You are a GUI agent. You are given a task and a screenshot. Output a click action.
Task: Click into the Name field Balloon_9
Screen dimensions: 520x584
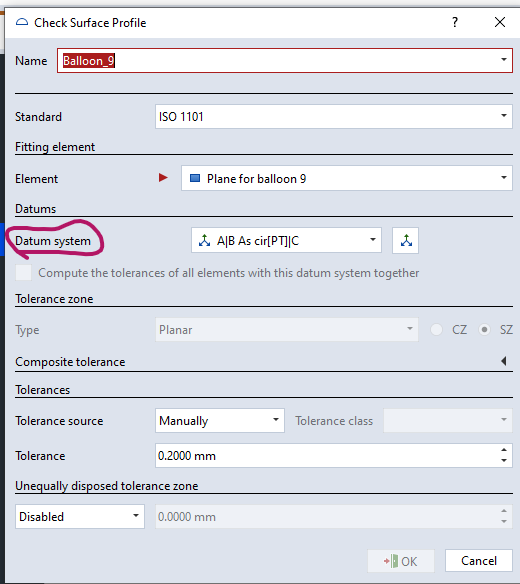pos(285,60)
